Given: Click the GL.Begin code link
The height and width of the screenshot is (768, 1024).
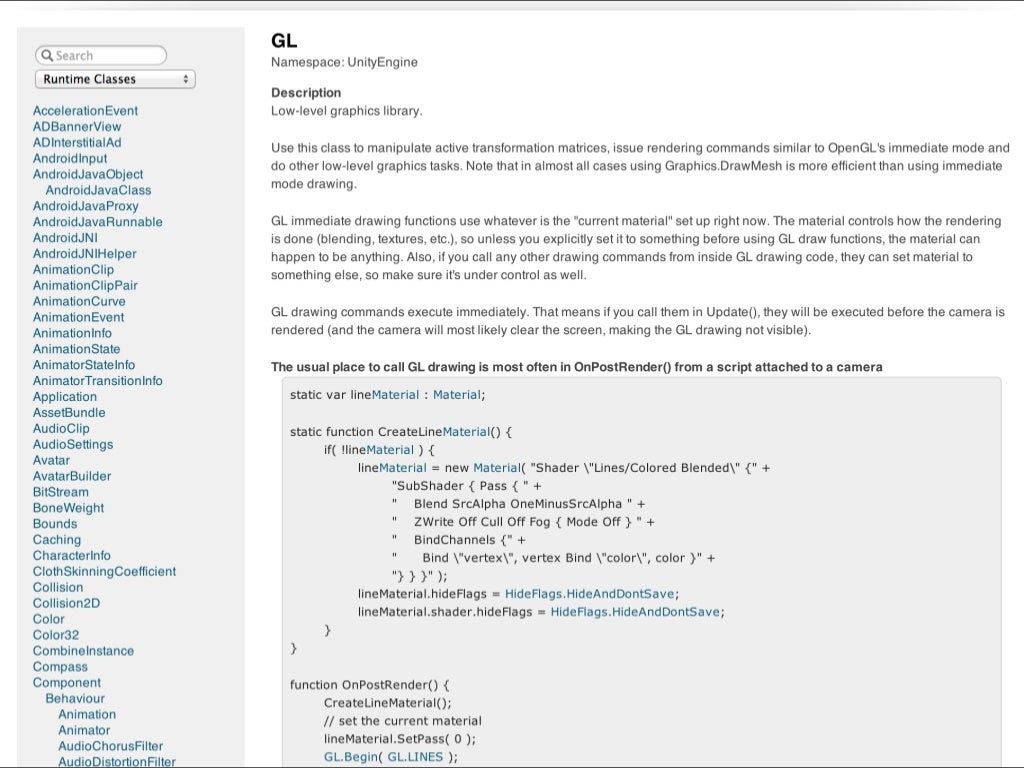Looking at the screenshot, I should (351, 758).
